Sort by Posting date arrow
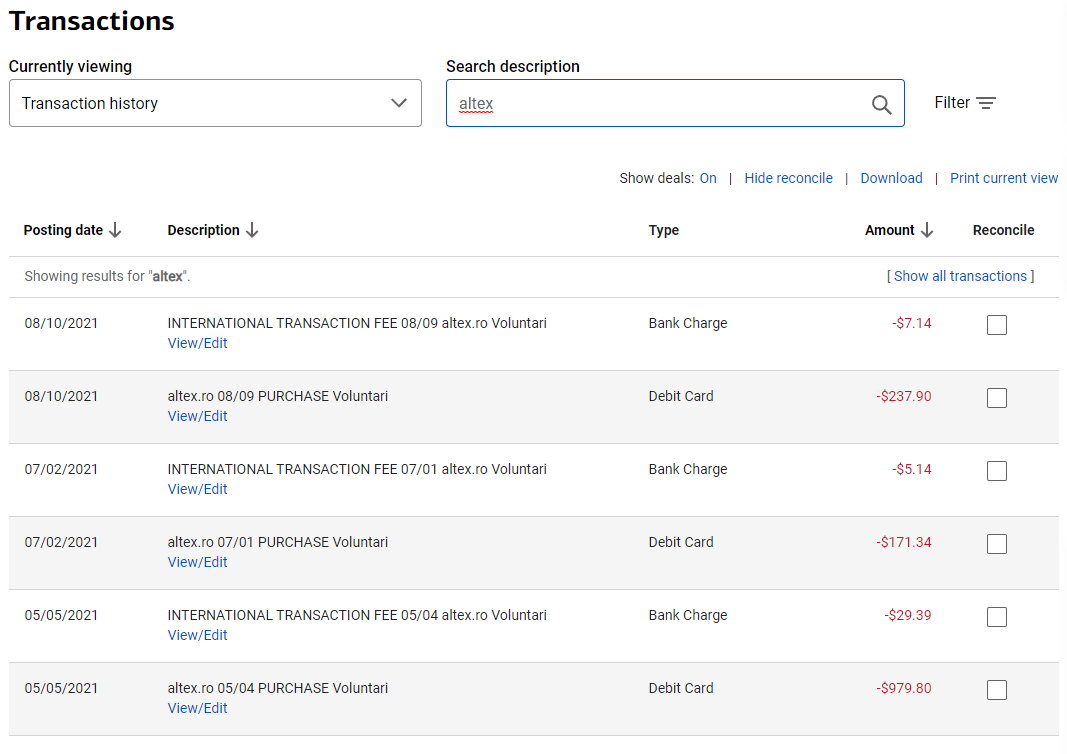The height and width of the screenshot is (754, 1067). click(x=115, y=231)
